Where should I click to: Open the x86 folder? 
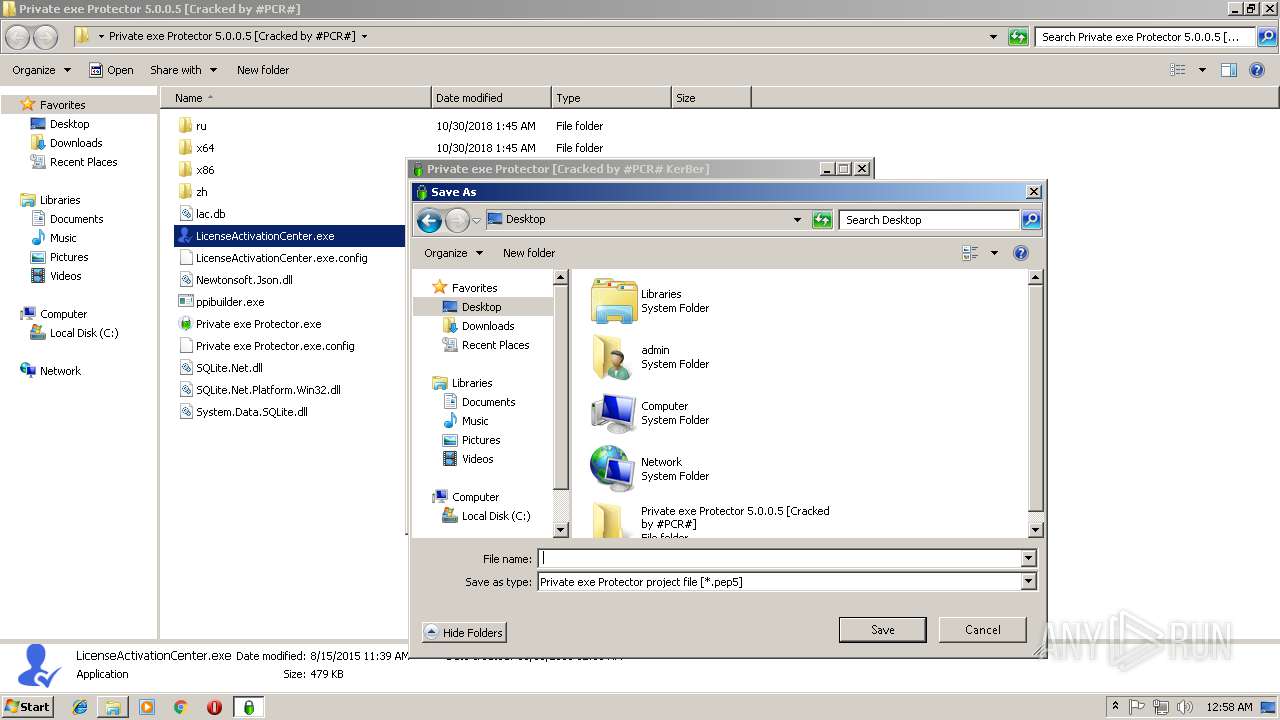[x=205, y=170]
